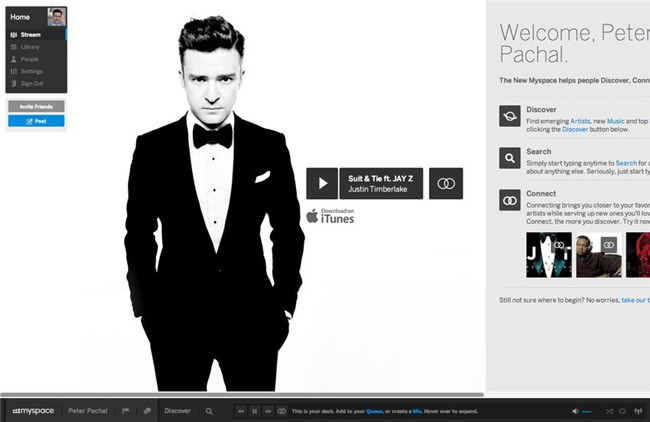The image size is (650, 422).
Task: Connect to the Suit & Tie song
Action: pyautogui.click(x=446, y=183)
